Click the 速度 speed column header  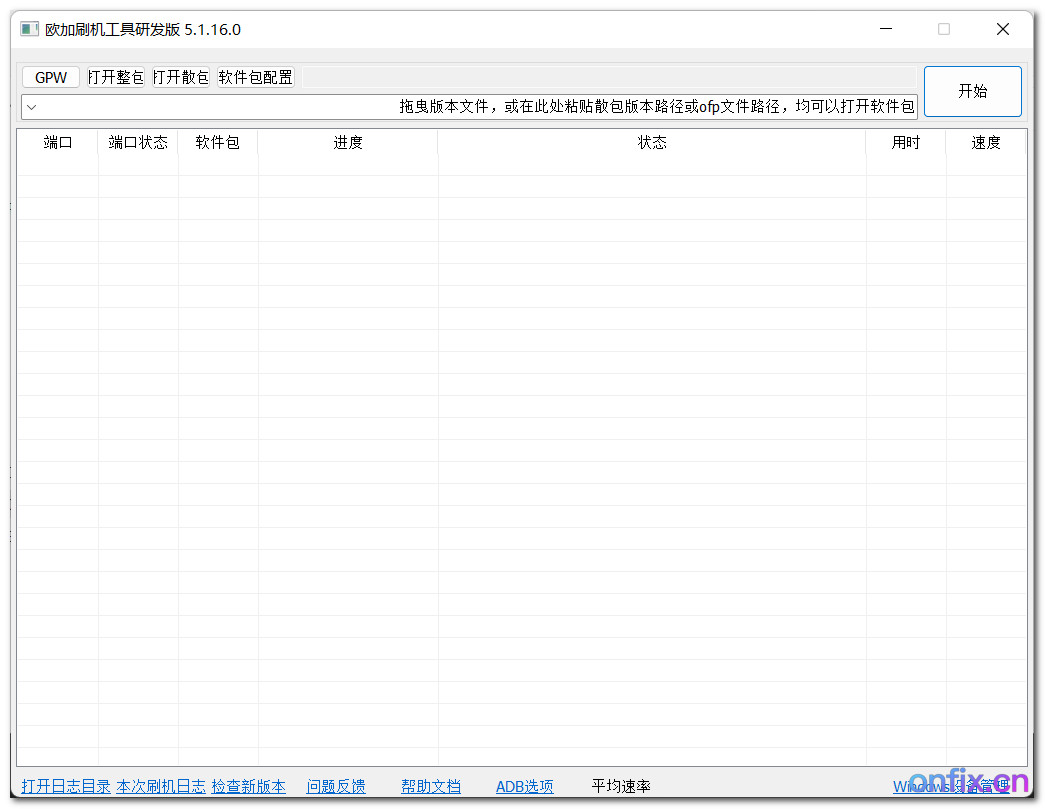point(986,142)
